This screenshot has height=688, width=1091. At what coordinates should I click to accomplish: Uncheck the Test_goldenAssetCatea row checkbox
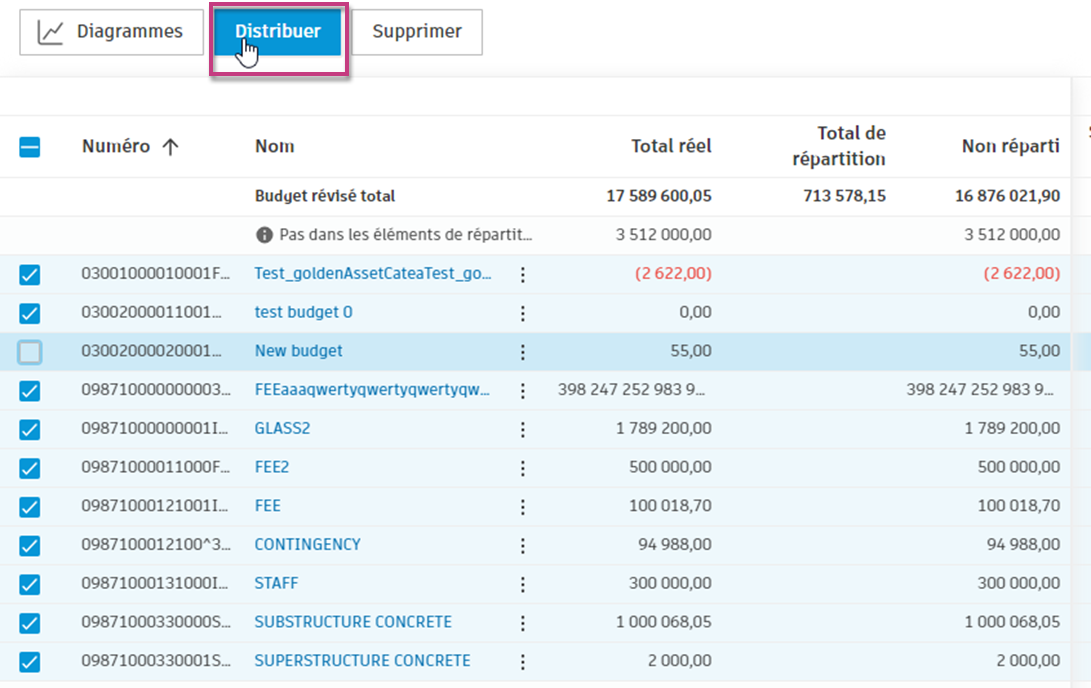(29, 275)
